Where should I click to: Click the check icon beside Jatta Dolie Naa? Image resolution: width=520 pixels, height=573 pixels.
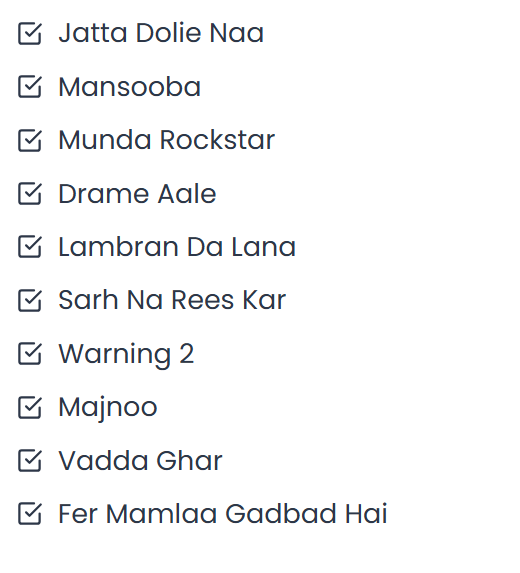(30, 34)
